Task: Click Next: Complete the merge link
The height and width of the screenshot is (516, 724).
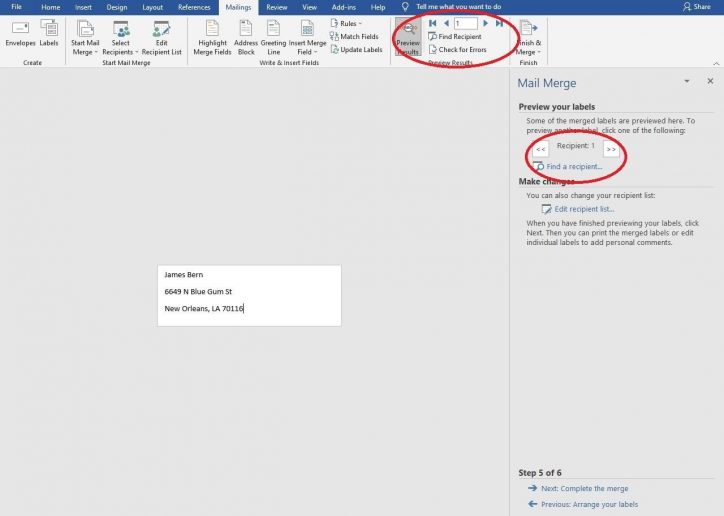Action: 585,488
